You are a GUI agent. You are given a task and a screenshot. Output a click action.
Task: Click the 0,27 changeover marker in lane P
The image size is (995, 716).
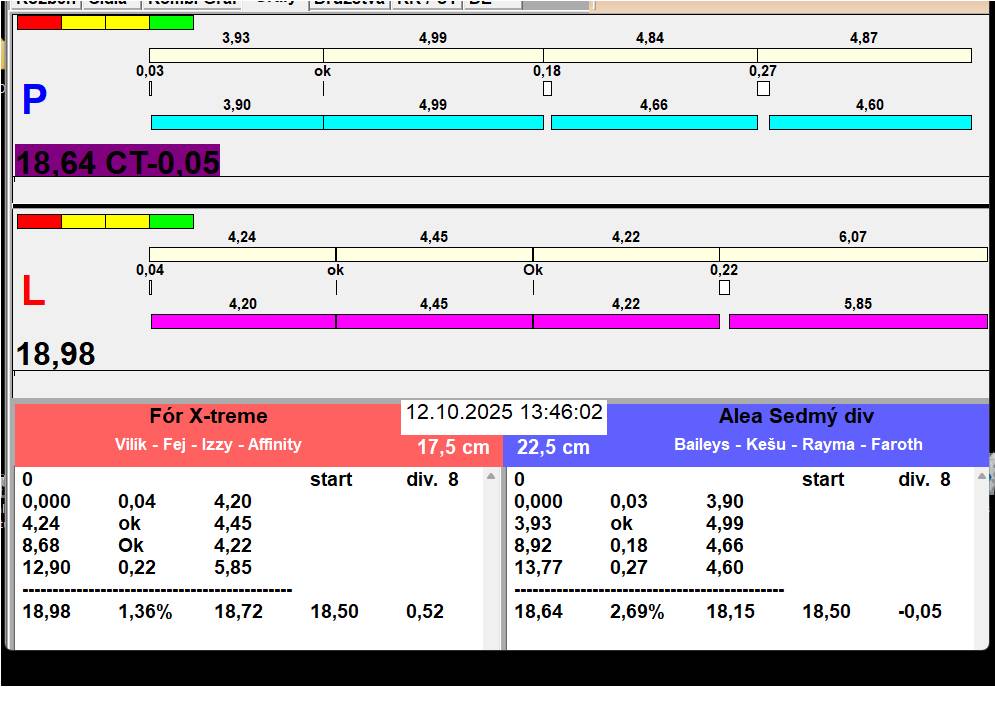tap(763, 89)
